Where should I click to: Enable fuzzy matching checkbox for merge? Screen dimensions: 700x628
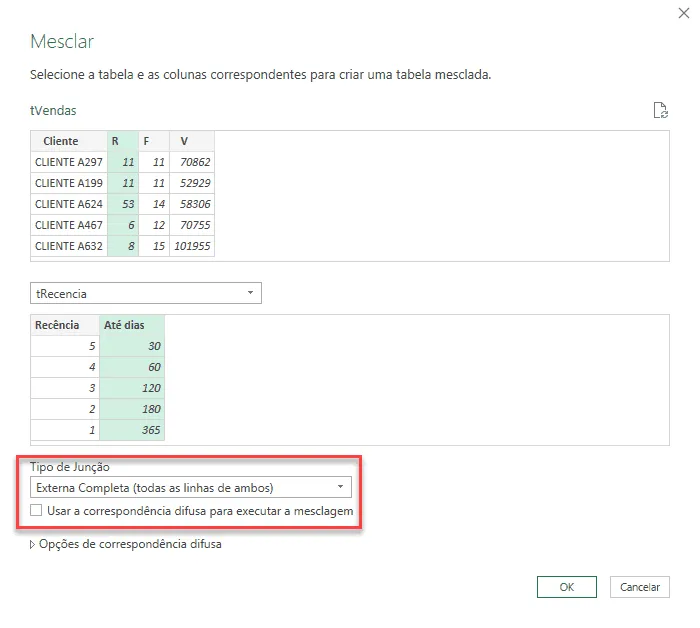click(x=36, y=510)
